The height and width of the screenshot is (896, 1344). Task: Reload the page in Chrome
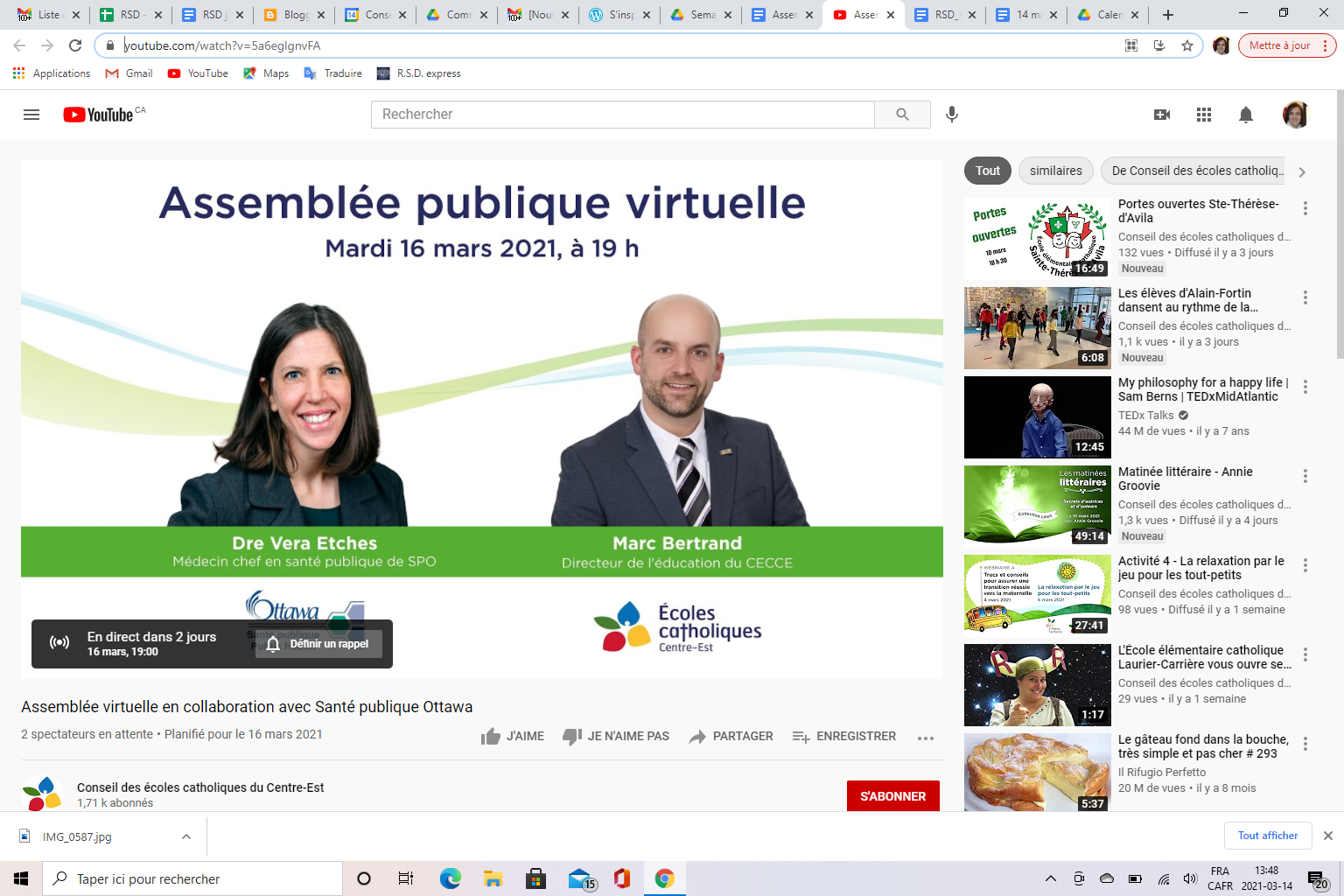(x=75, y=45)
